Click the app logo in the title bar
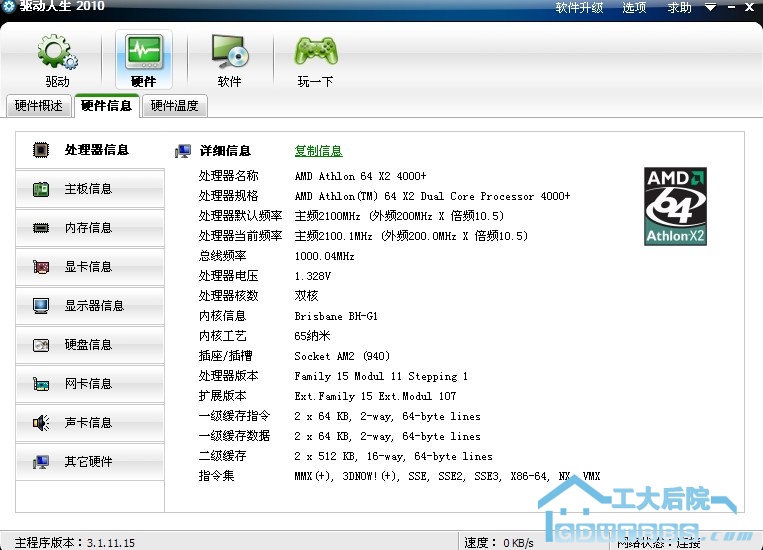This screenshot has width=763, height=550. point(9,6)
